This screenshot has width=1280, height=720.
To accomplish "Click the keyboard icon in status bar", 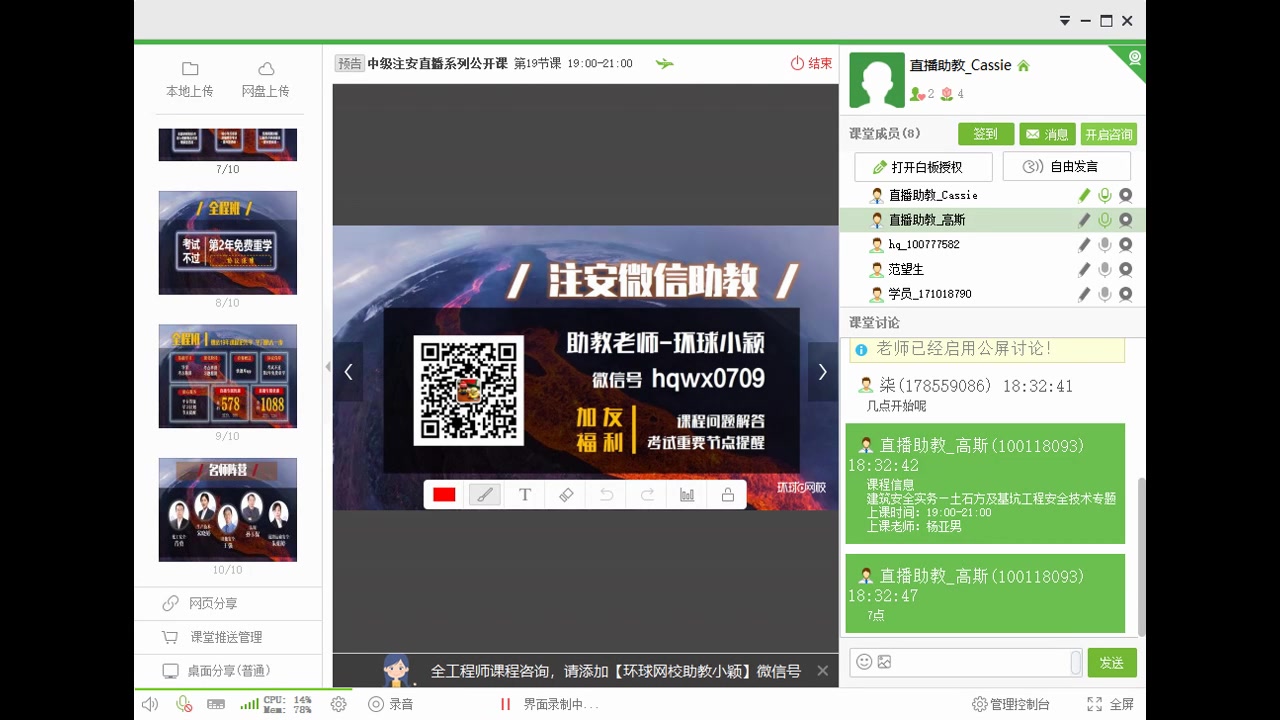I will tap(216, 704).
